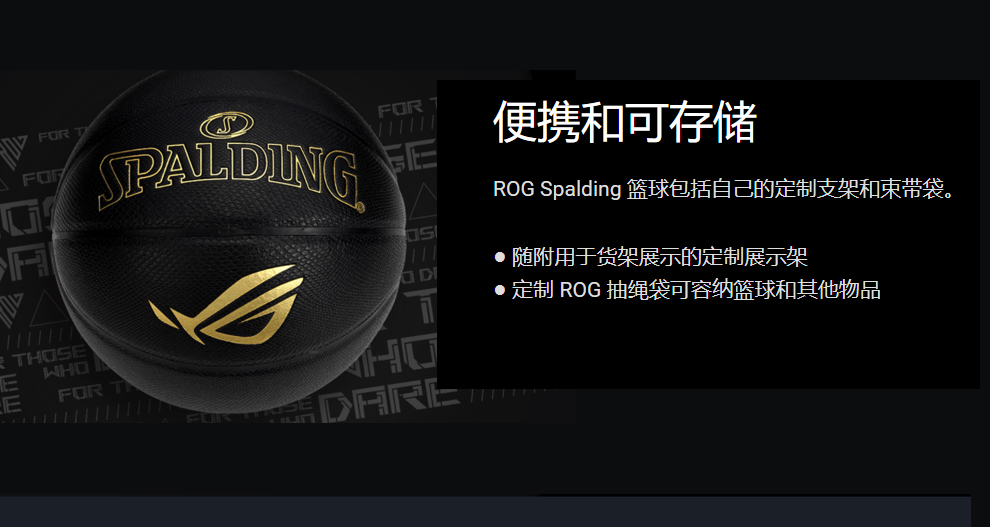The width and height of the screenshot is (990, 527).
Task: Select the bullet text 随附用于货架展示的定制展示架
Action: (x=660, y=258)
